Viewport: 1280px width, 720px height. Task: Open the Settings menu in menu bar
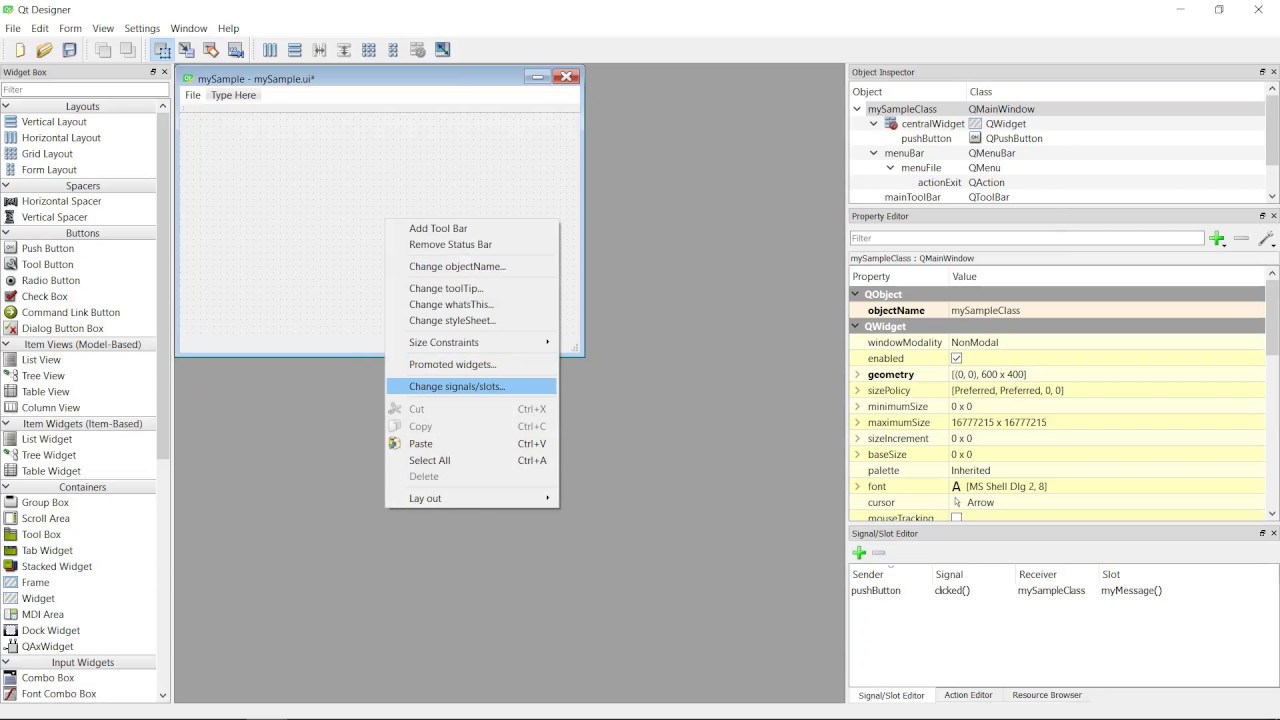(x=142, y=28)
